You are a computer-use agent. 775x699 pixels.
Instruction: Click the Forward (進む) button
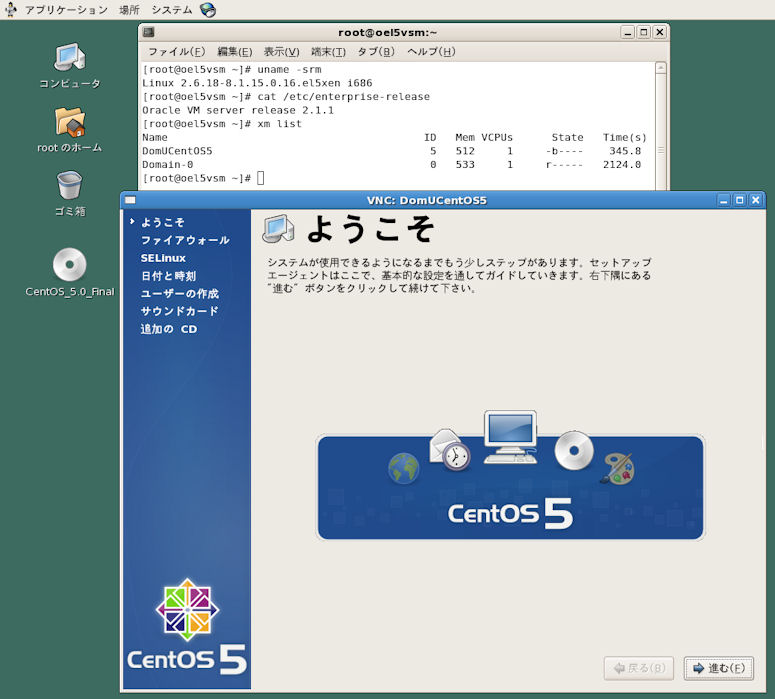(x=719, y=668)
